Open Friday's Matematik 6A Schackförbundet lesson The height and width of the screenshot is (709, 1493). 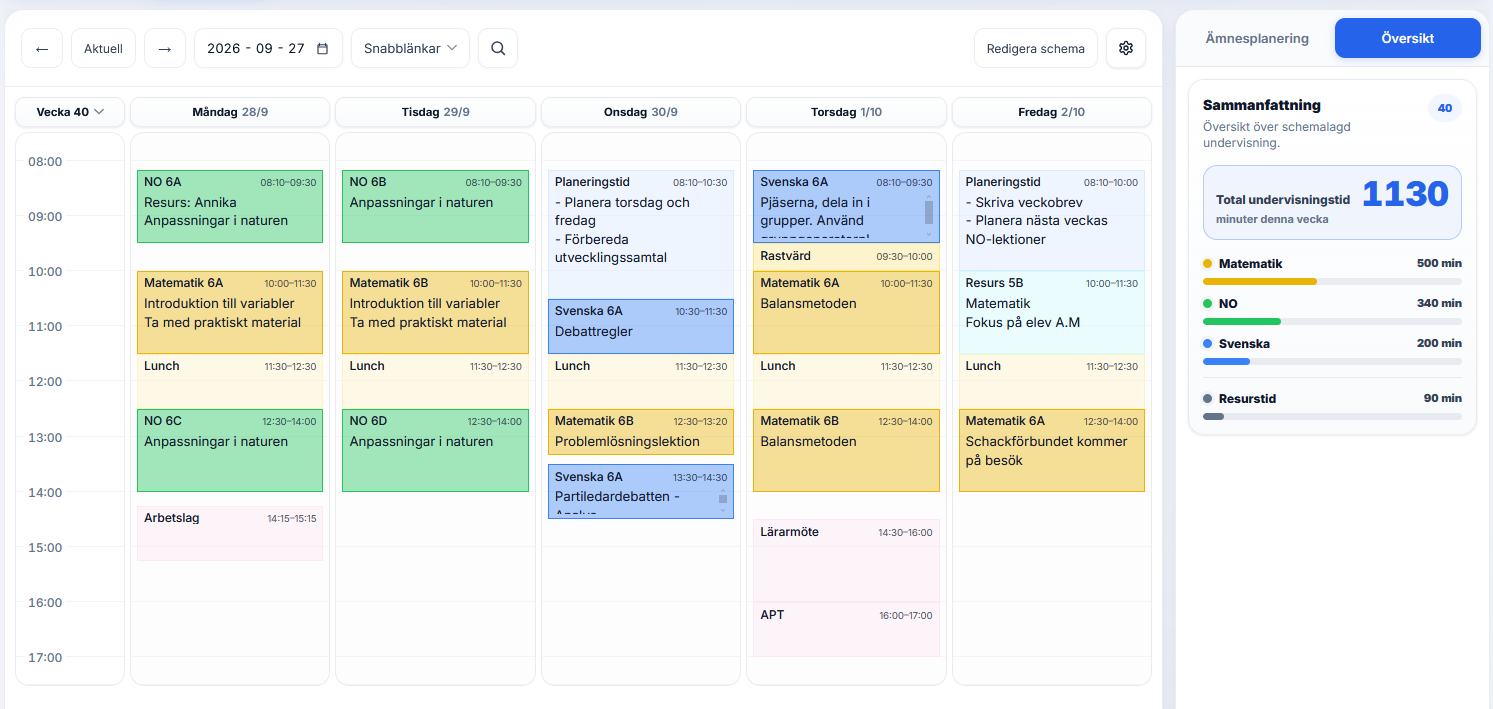tap(1052, 450)
